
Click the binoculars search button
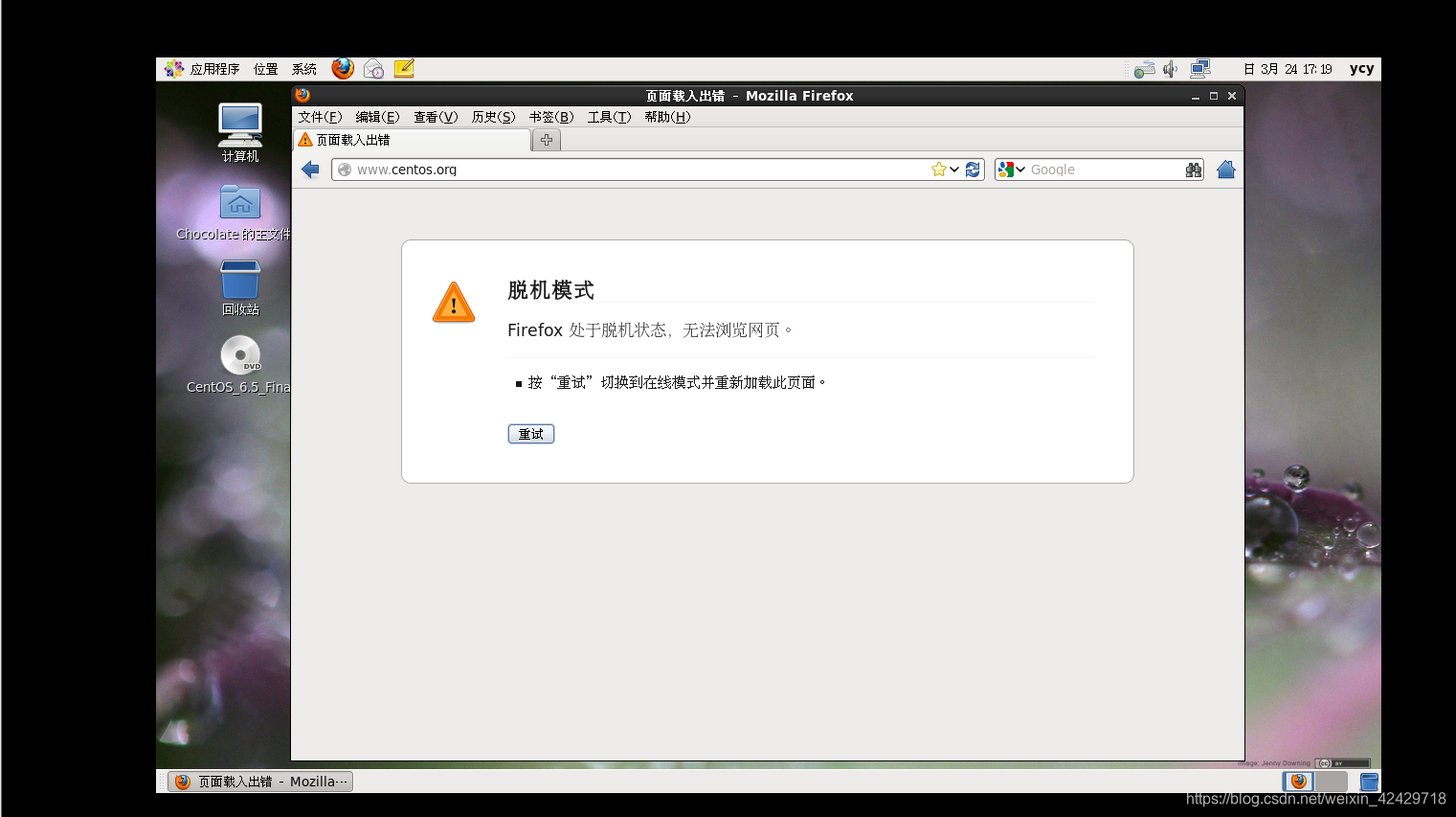coord(1193,170)
